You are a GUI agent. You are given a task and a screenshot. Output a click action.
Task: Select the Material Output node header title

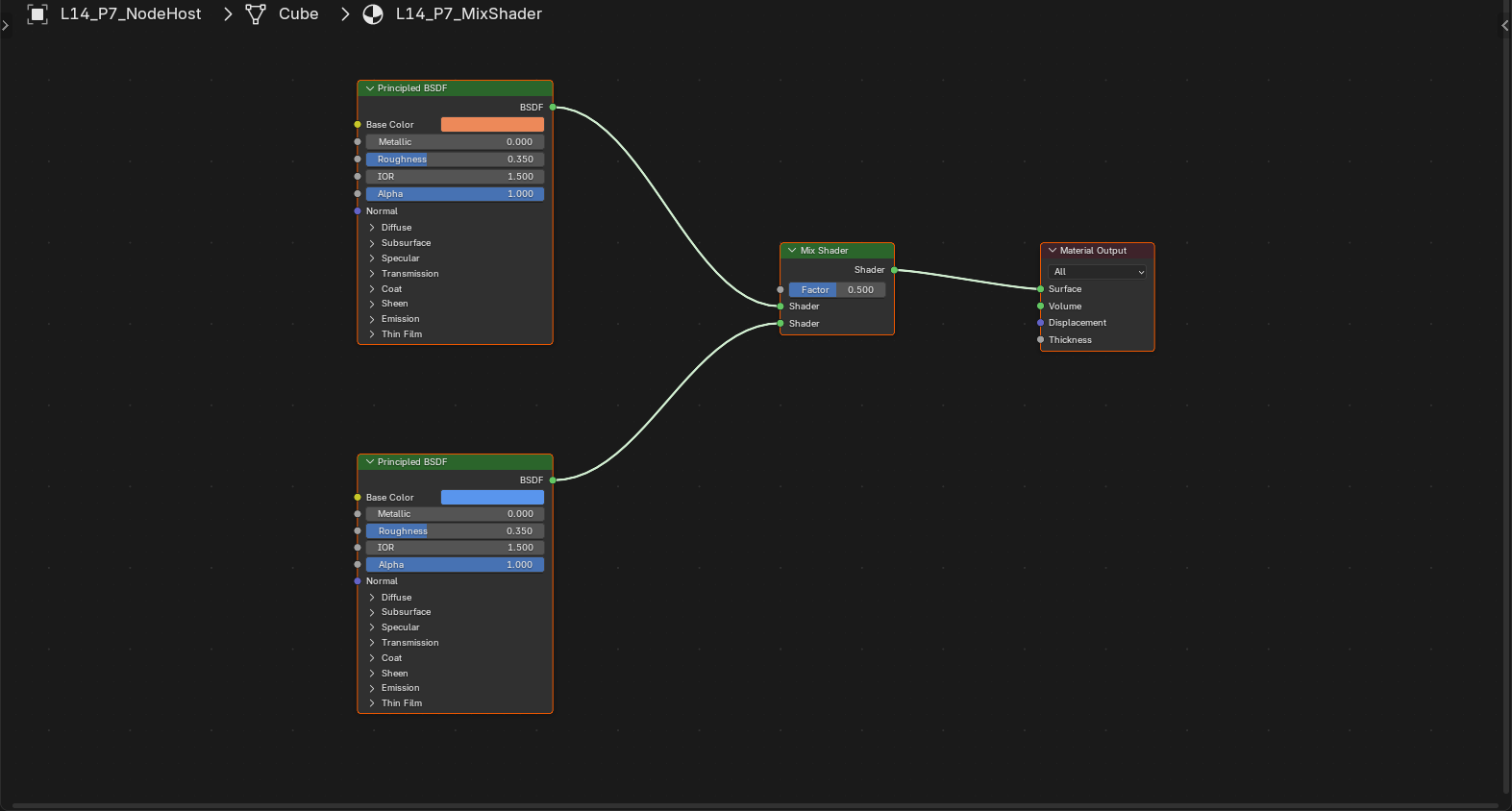click(x=1093, y=251)
